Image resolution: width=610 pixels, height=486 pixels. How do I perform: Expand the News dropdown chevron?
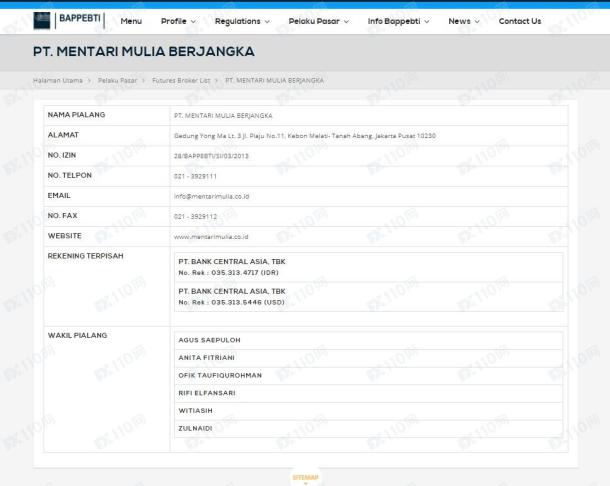[477, 22]
